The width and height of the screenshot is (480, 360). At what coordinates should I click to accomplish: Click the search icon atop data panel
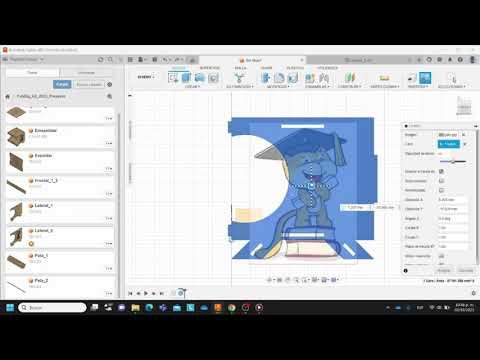110,59
